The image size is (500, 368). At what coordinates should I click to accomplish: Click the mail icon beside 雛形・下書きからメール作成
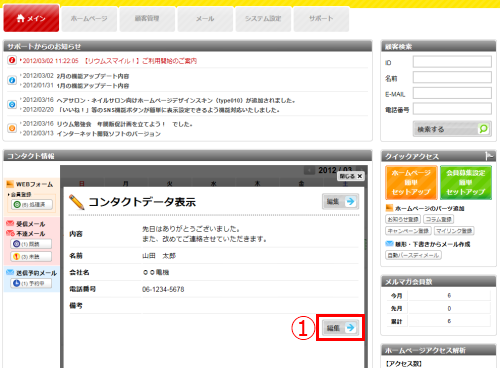(389, 244)
